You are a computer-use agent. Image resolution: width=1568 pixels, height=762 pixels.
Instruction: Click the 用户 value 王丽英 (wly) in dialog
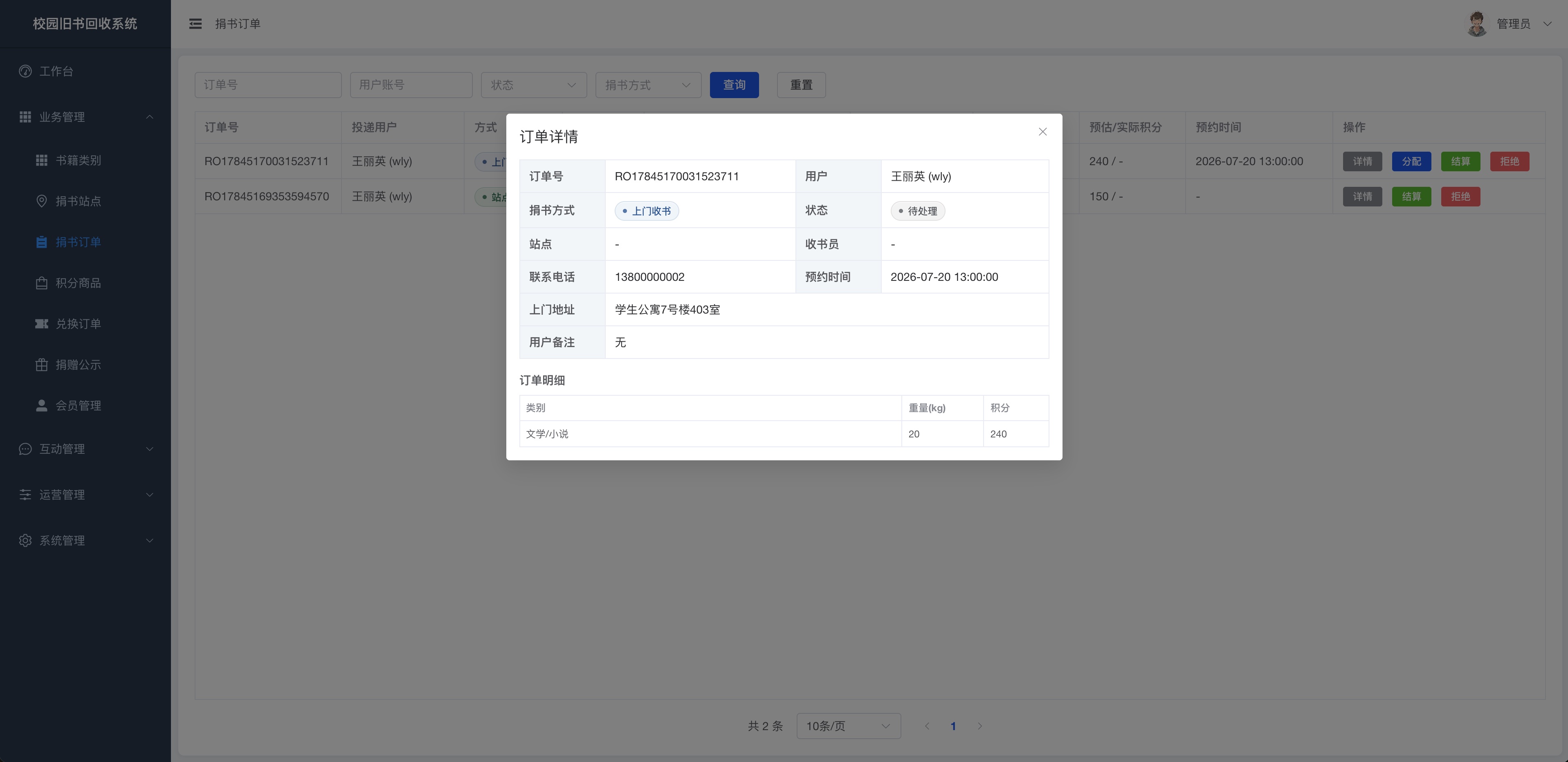coord(920,177)
